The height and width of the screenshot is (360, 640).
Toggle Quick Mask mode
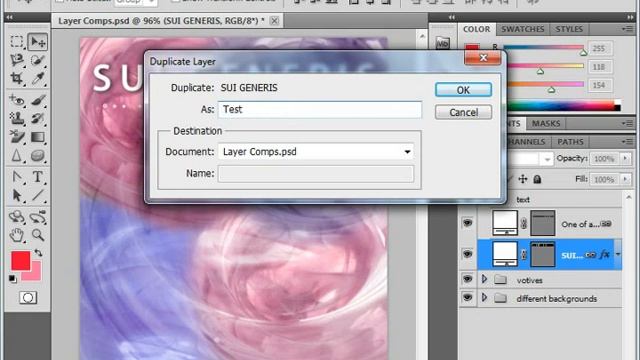(x=28, y=298)
